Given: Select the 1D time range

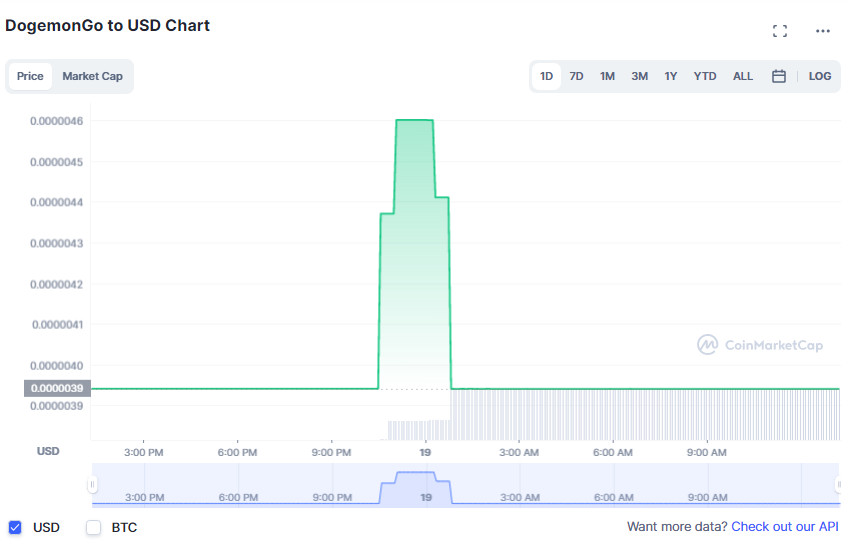Looking at the screenshot, I should [546, 76].
